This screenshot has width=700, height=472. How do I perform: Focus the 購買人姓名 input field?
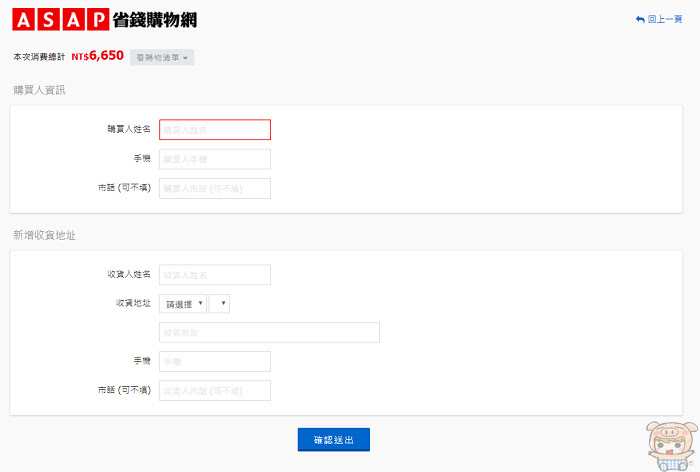[215, 129]
